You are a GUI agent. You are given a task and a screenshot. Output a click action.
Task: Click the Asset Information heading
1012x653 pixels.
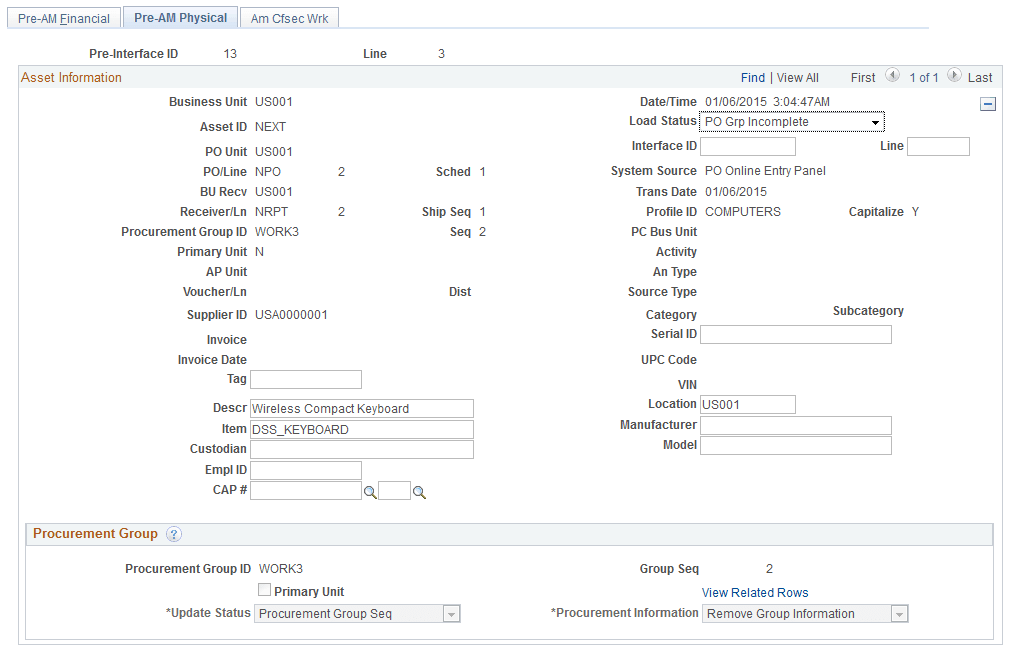coord(71,77)
